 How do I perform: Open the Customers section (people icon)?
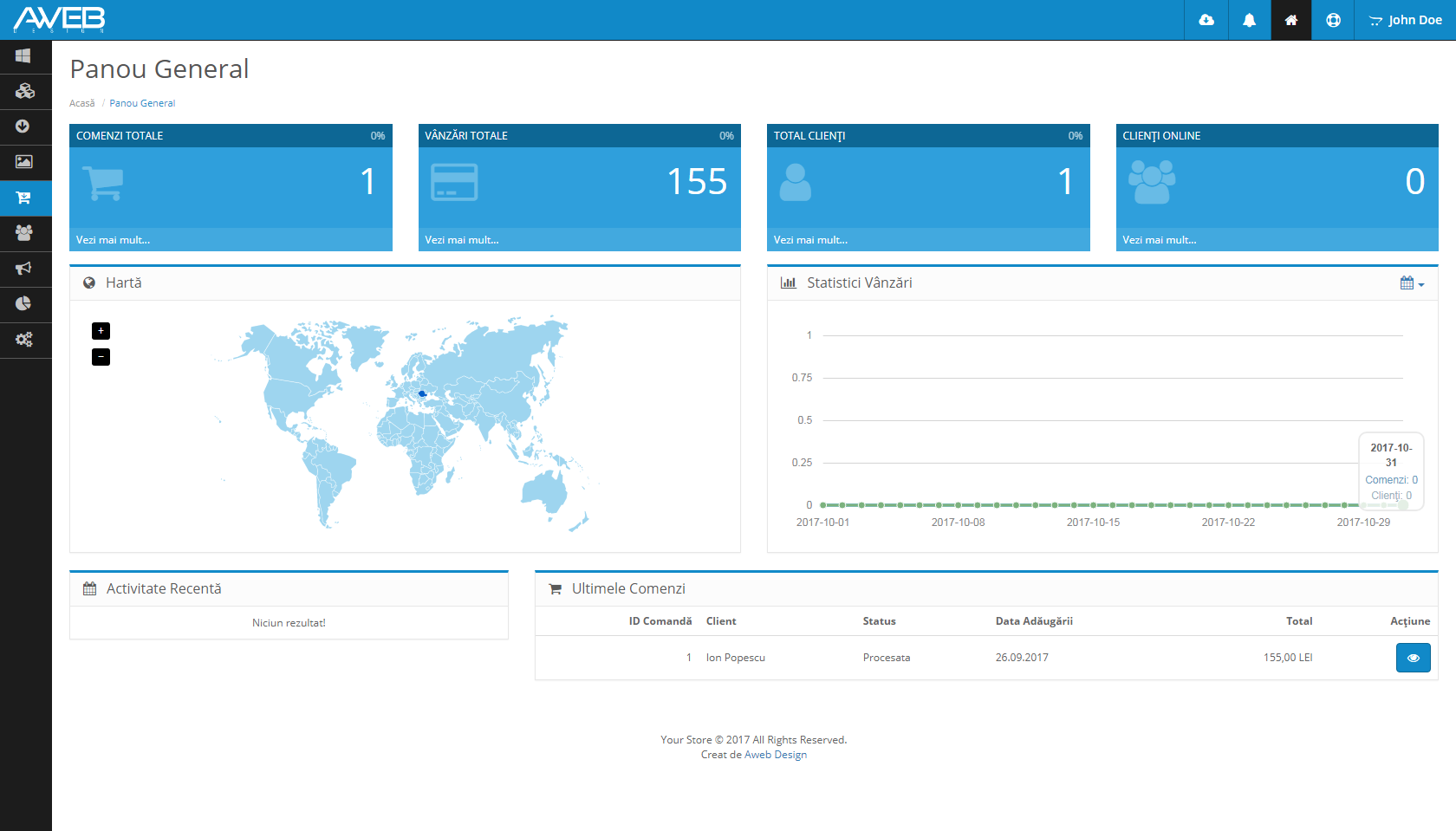pyautogui.click(x=23, y=233)
